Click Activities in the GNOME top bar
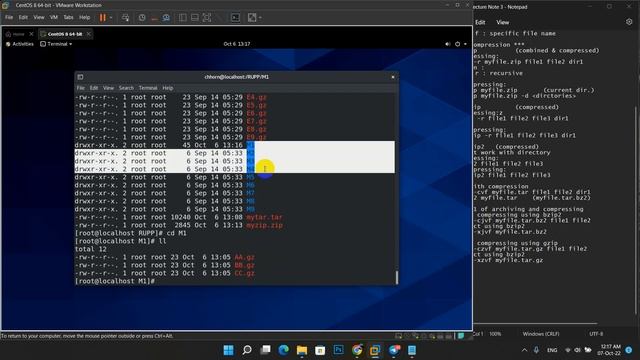The image size is (640, 360). point(20,44)
